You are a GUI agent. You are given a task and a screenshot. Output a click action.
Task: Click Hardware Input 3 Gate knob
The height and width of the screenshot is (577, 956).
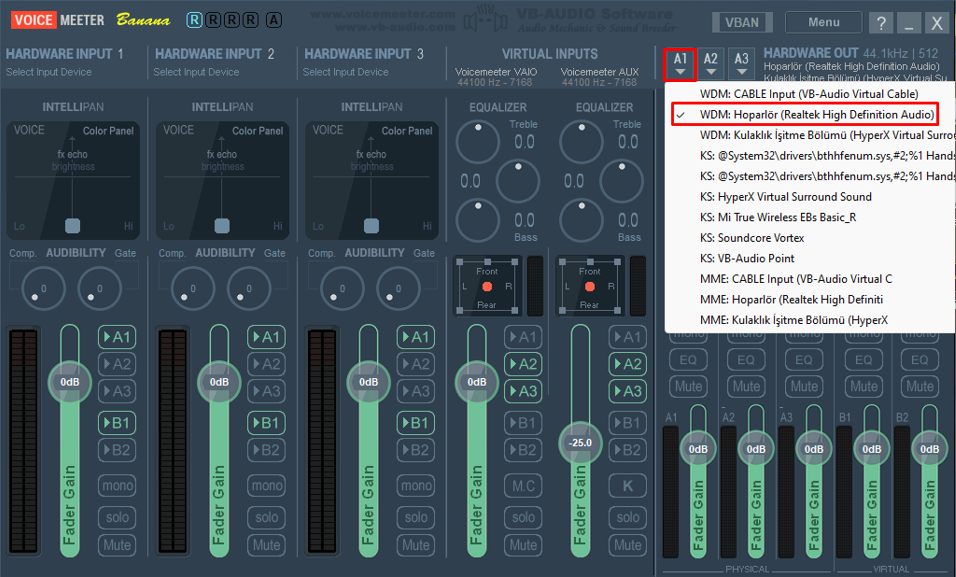[x=398, y=288]
